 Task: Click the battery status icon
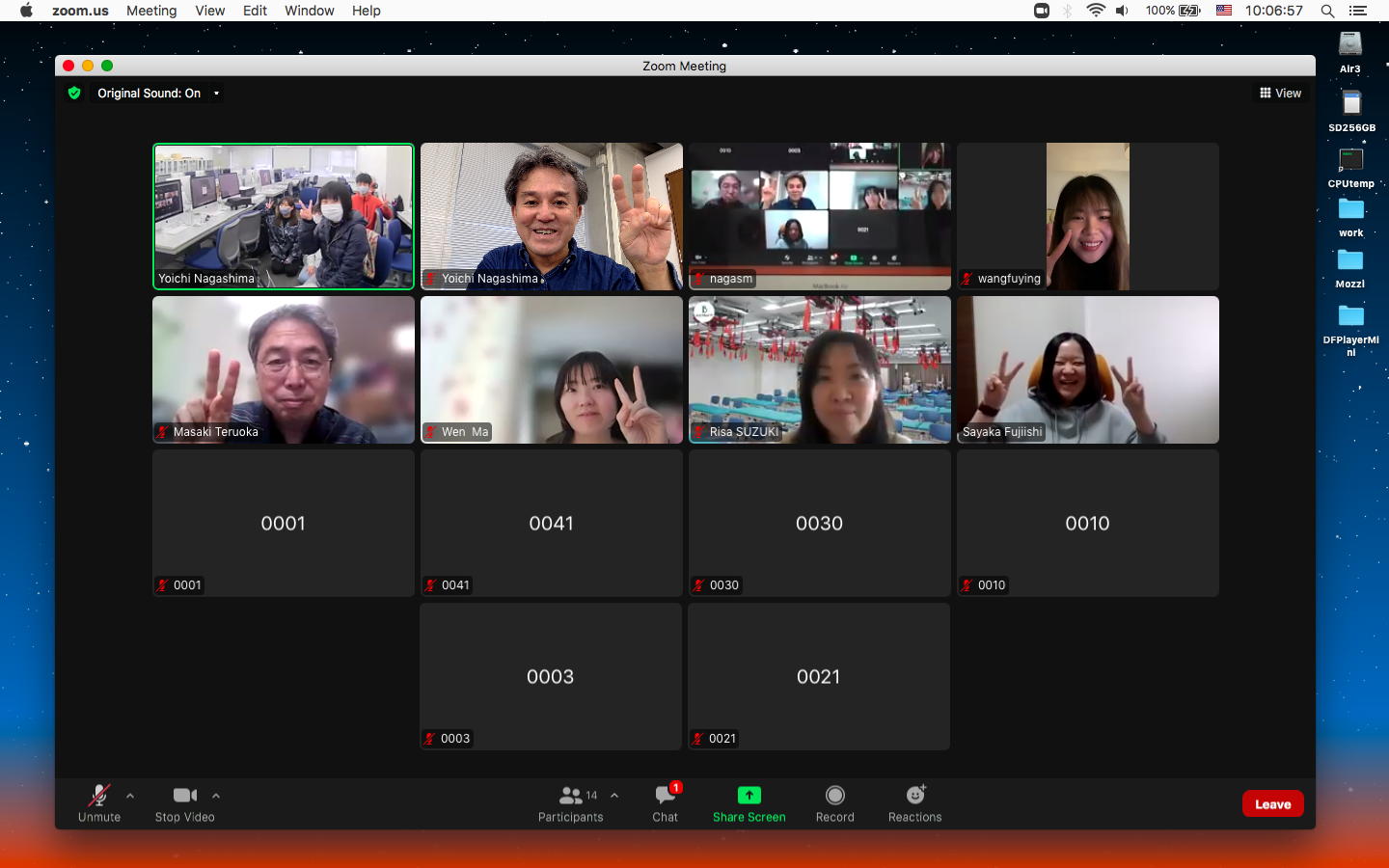(1189, 11)
